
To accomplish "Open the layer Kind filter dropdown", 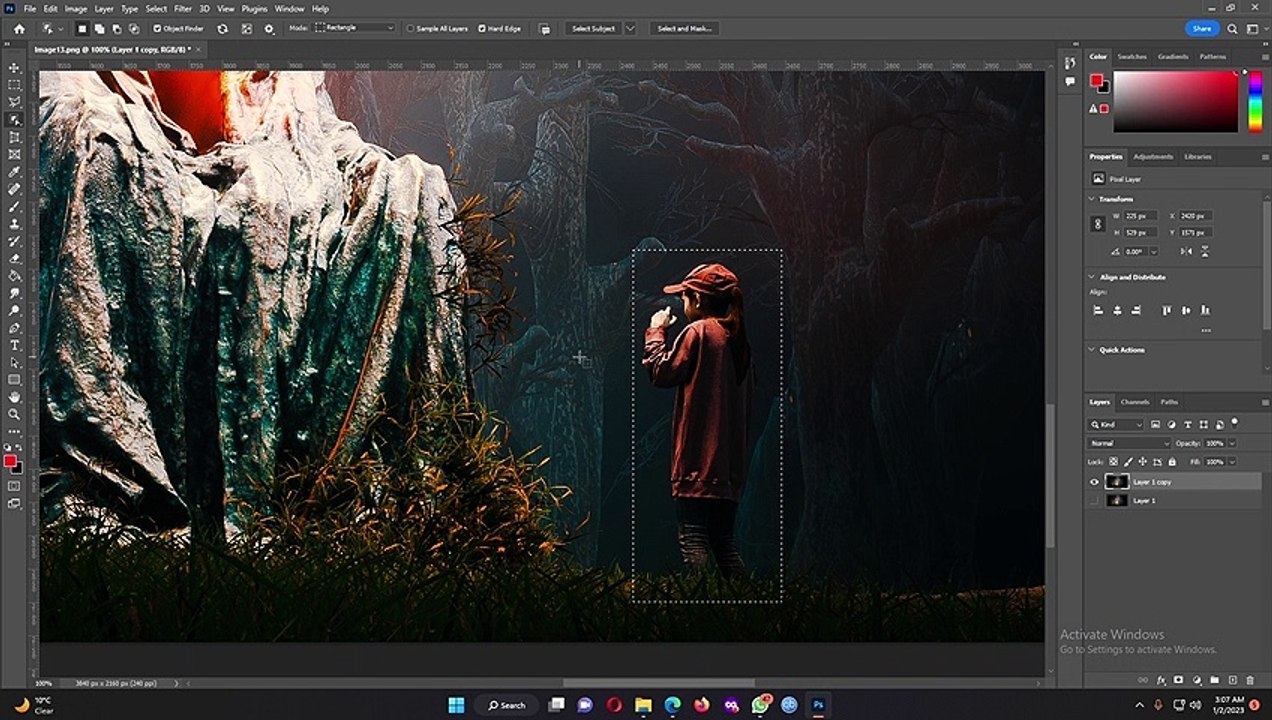I will click(x=1116, y=425).
